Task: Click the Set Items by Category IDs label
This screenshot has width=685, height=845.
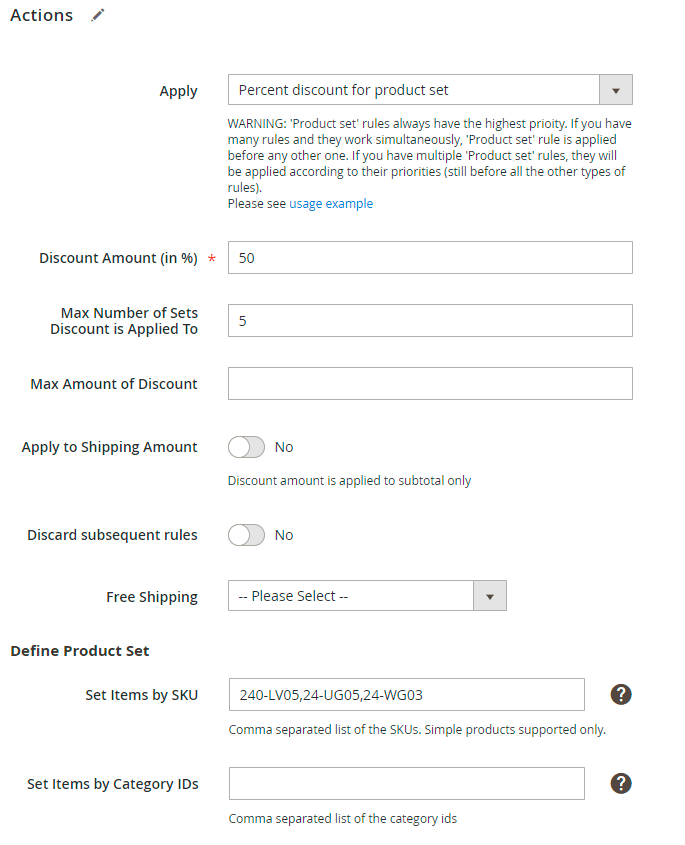Action: (x=112, y=784)
